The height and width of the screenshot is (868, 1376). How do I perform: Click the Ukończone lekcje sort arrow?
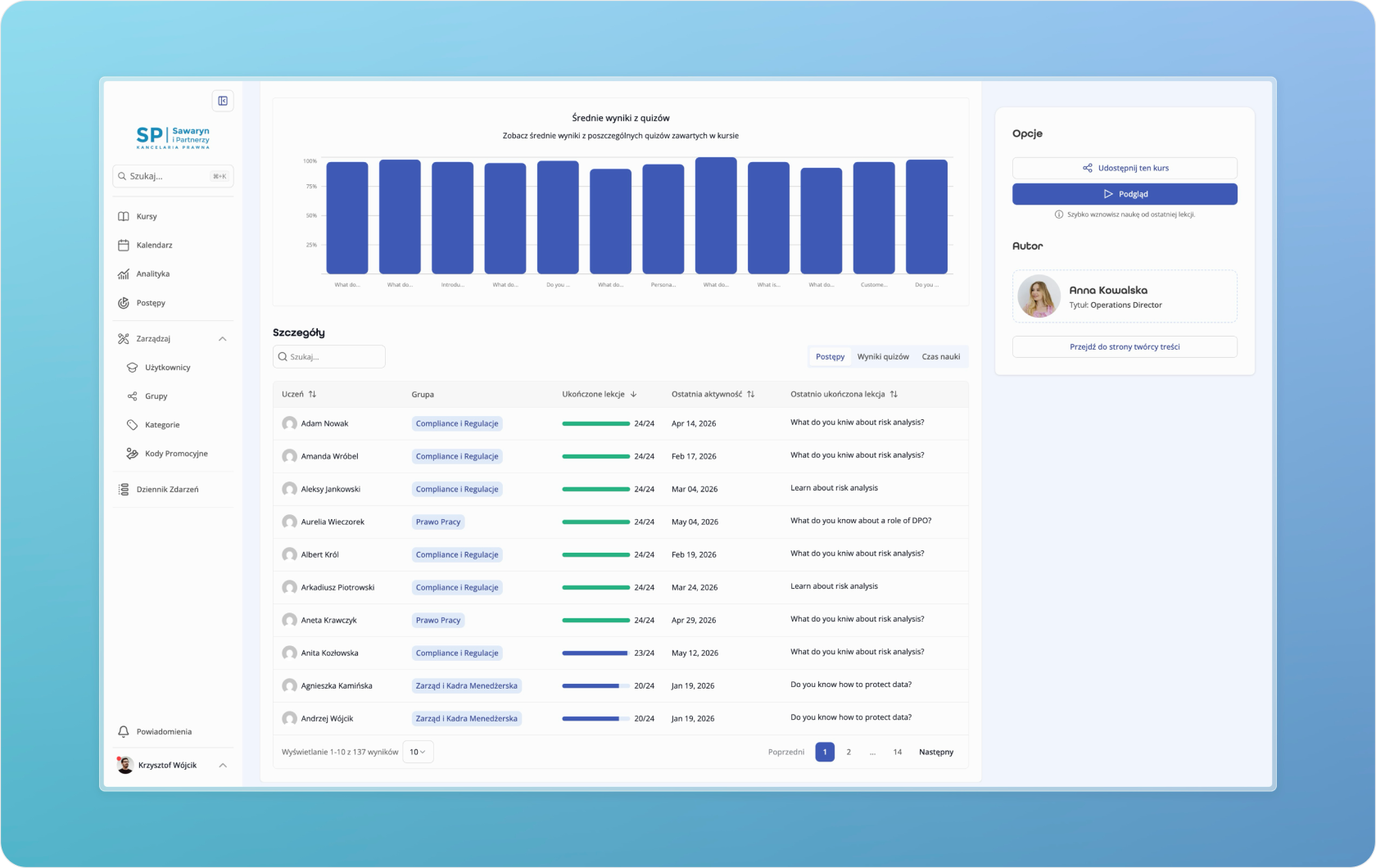pos(634,394)
